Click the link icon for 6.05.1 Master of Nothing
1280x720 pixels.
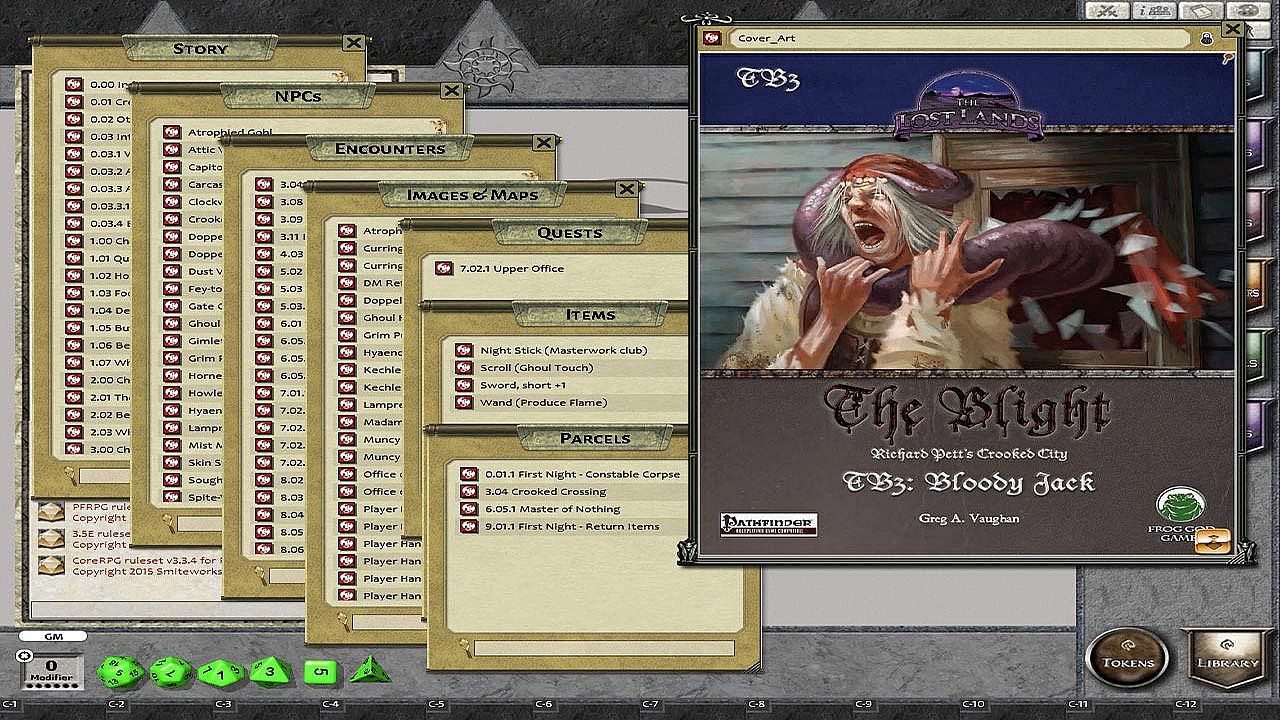tap(468, 509)
